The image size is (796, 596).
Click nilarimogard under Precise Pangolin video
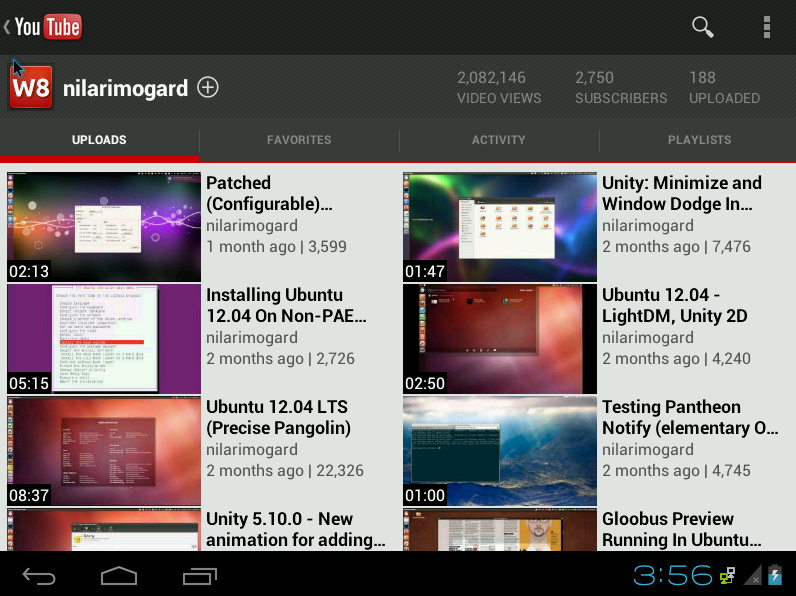[x=252, y=450]
